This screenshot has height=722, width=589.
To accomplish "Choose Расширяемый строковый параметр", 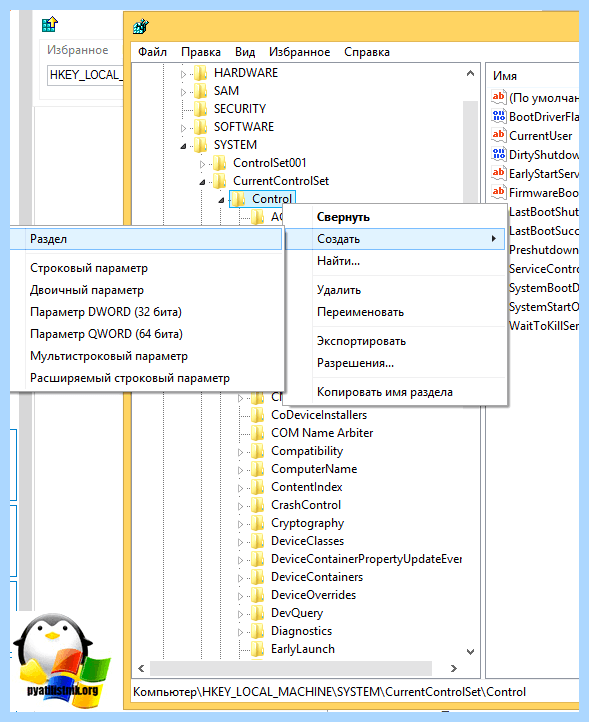I will [146, 378].
